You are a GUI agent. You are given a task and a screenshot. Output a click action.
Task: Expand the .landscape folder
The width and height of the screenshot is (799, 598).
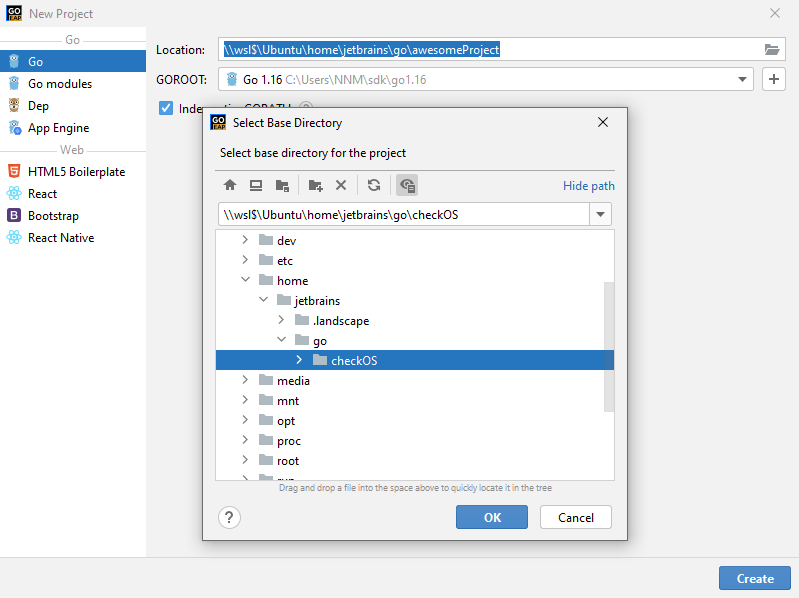coord(281,320)
